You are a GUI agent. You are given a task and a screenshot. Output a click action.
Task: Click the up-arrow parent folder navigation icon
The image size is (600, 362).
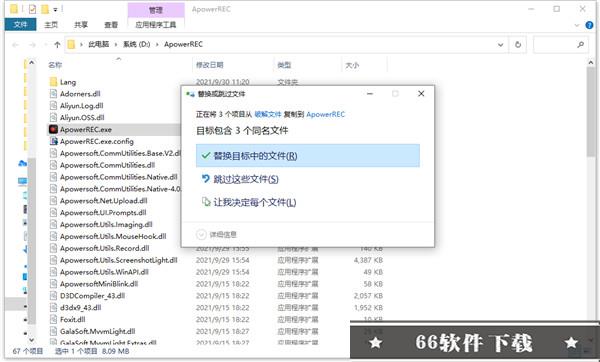[57, 45]
